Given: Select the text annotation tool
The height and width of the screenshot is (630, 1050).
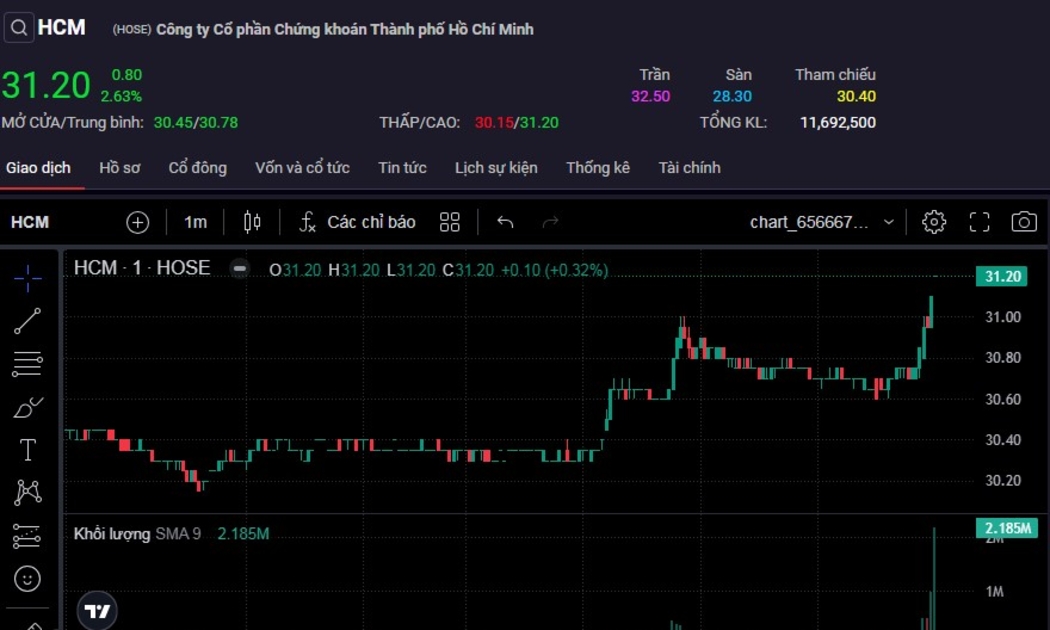Looking at the screenshot, I should 28,450.
